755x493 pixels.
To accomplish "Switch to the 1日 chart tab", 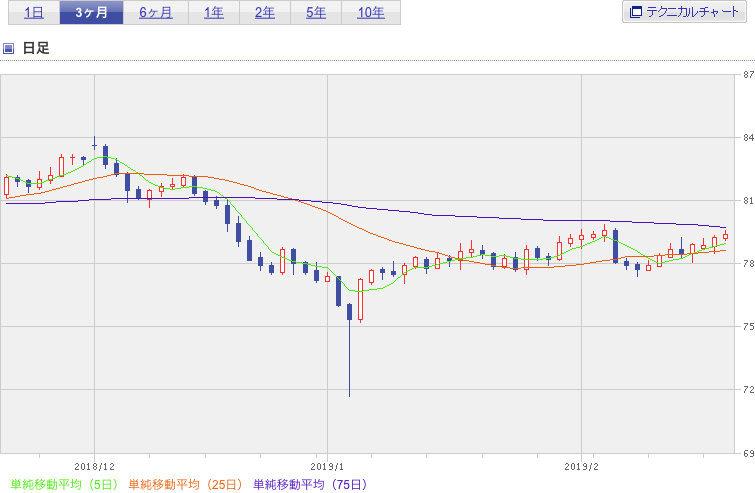I will point(34,13).
